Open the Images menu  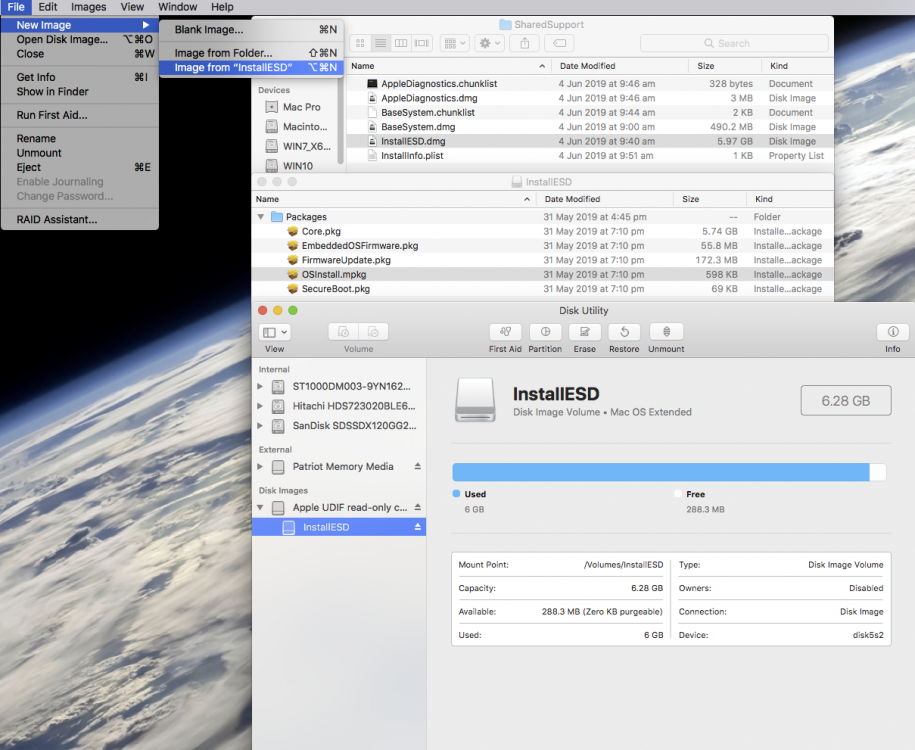coord(88,7)
